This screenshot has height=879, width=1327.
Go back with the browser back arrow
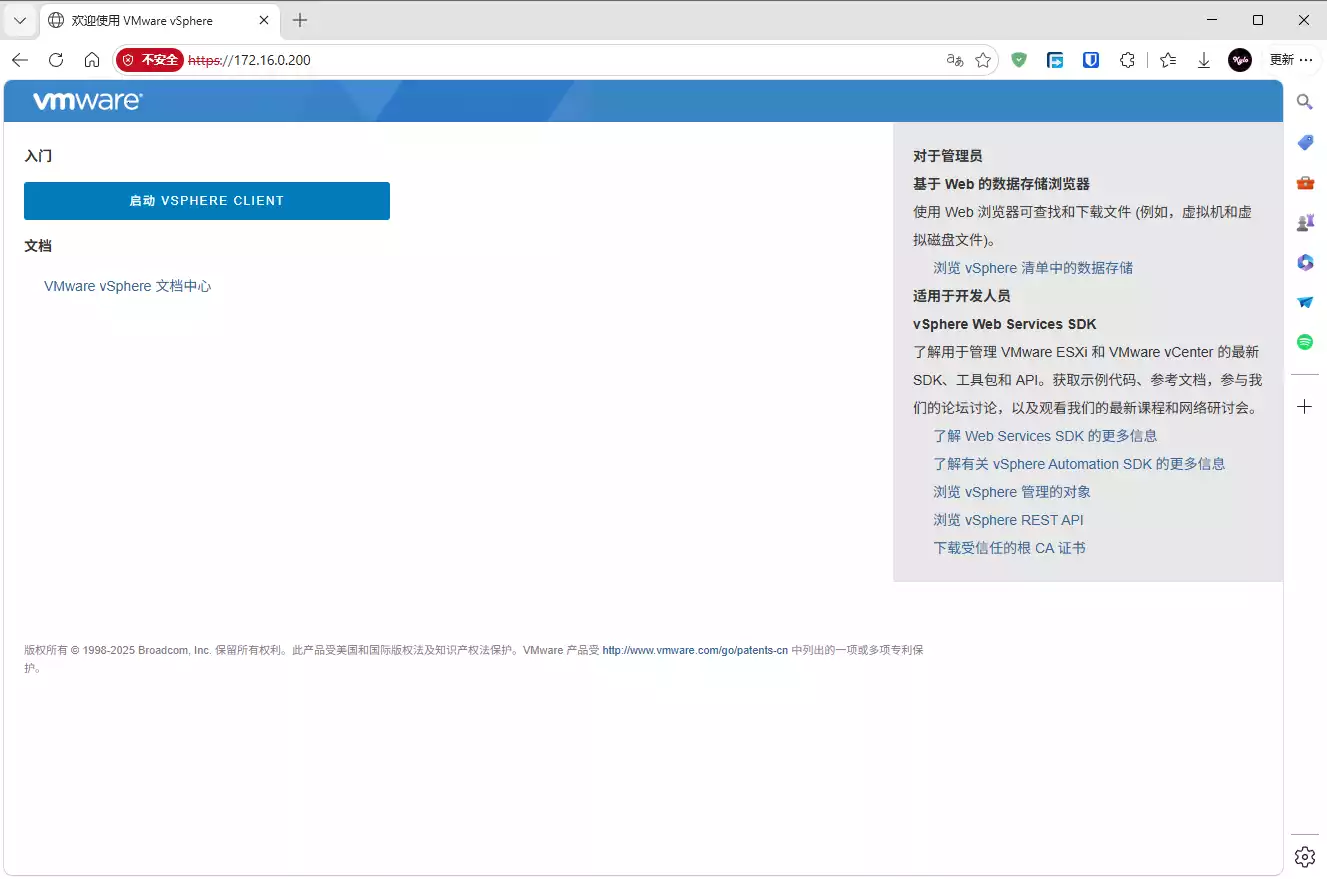pos(20,60)
